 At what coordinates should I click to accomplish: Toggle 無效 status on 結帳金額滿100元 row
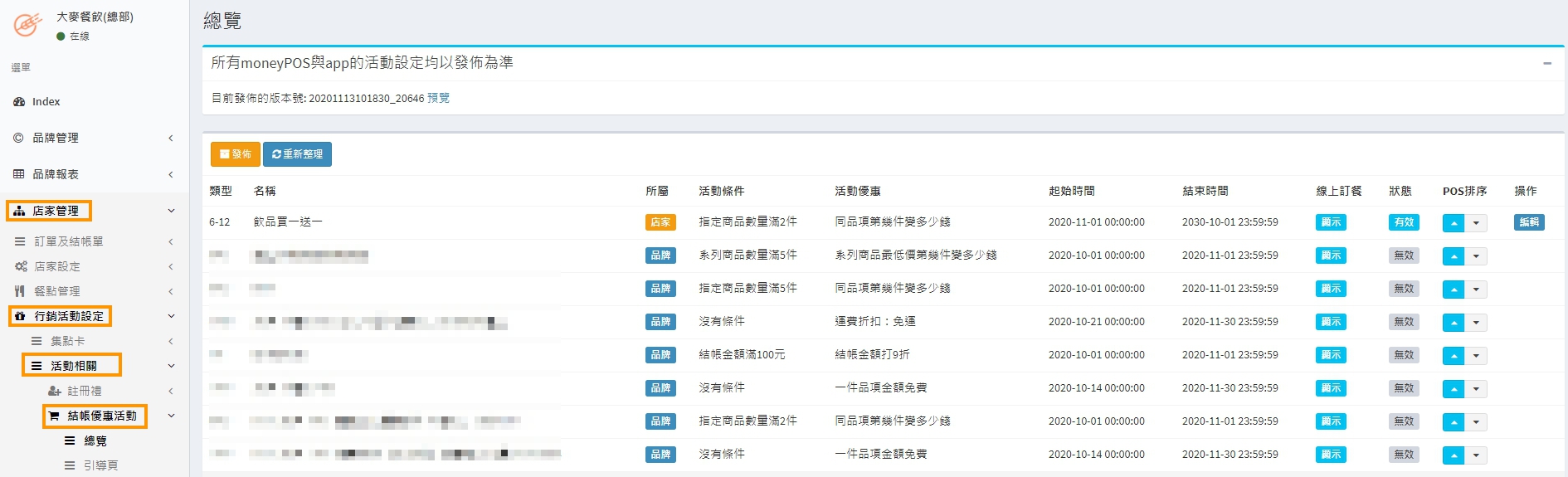point(1403,355)
